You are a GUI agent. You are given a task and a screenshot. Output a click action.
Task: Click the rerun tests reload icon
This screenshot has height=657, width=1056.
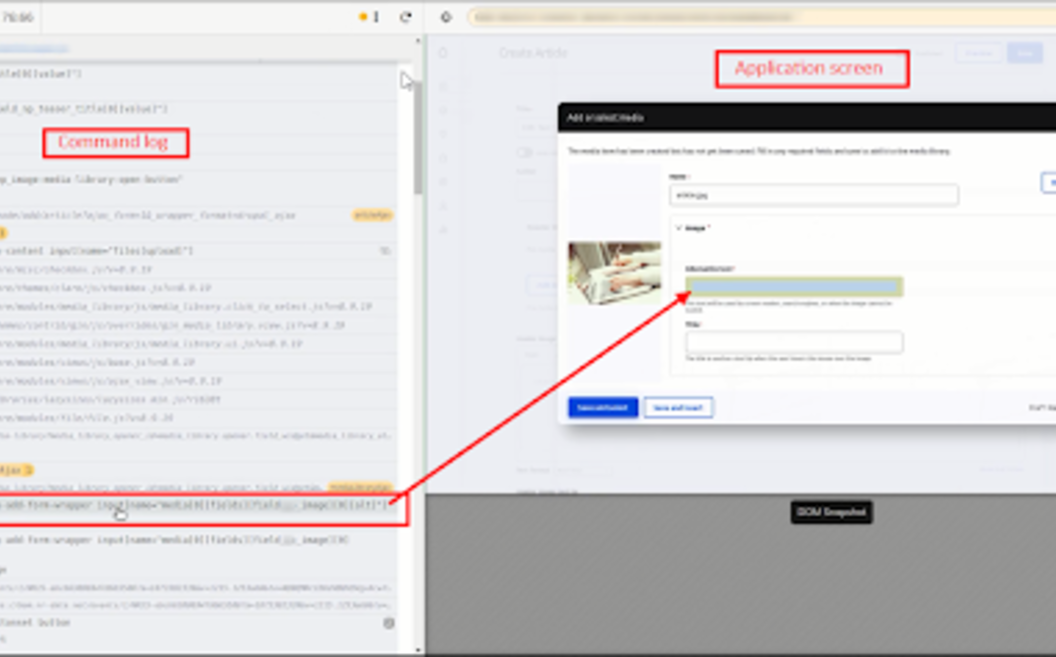pos(405,17)
